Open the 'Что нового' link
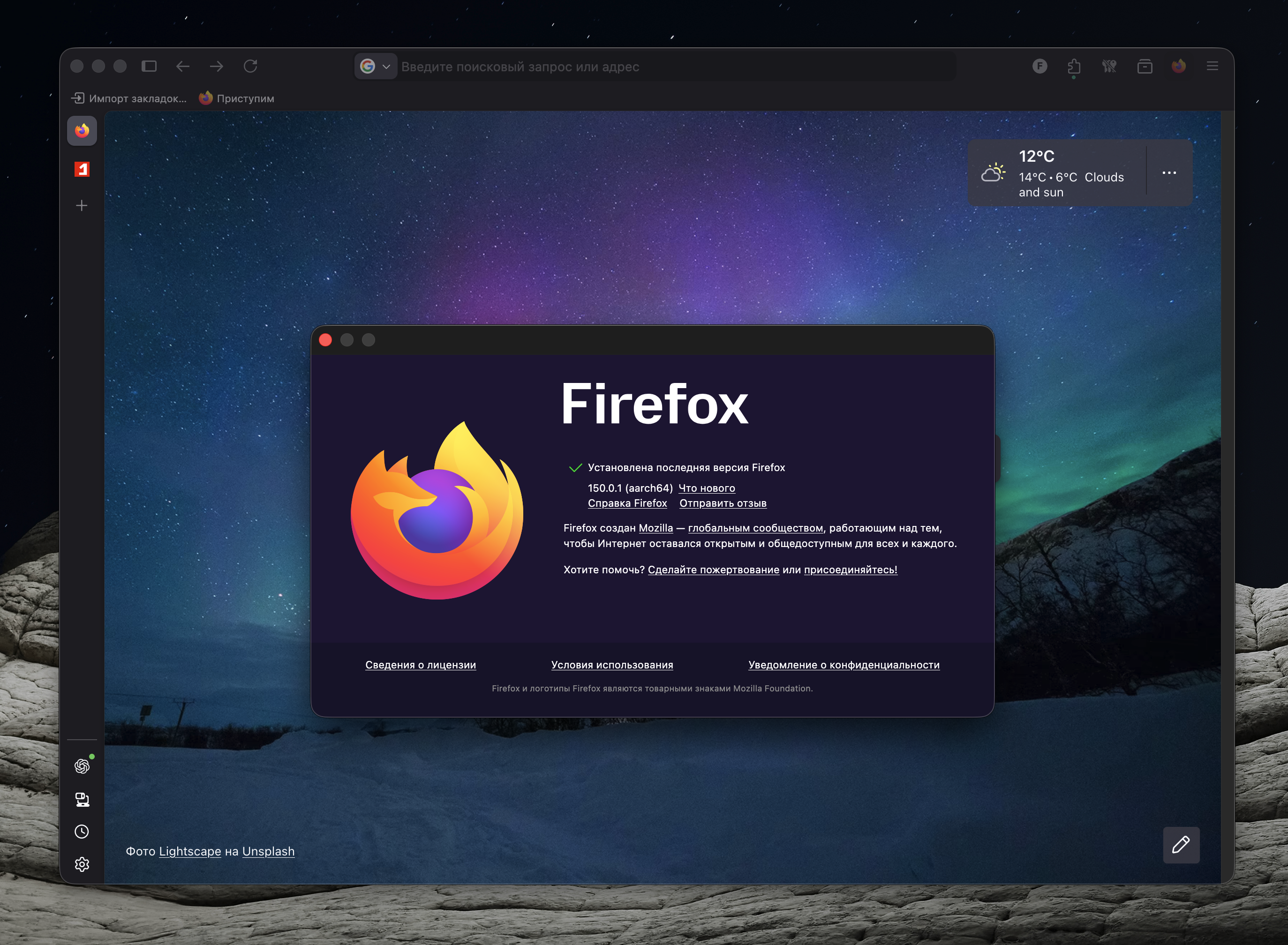This screenshot has height=945, width=1288. tap(707, 488)
